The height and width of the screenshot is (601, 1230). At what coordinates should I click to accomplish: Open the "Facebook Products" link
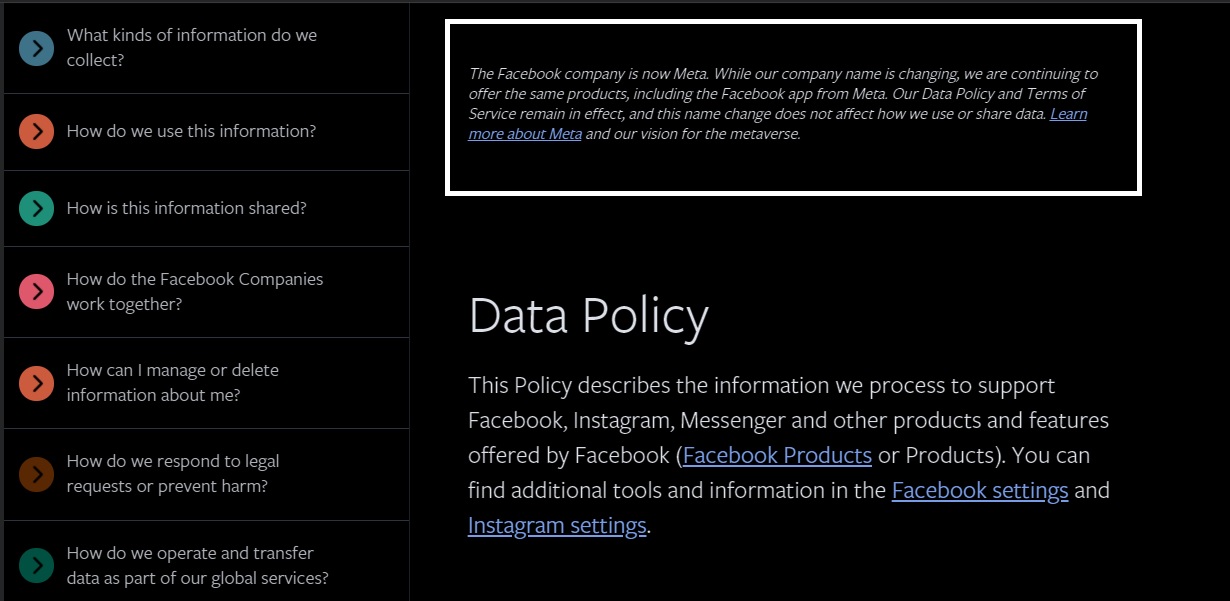point(777,455)
